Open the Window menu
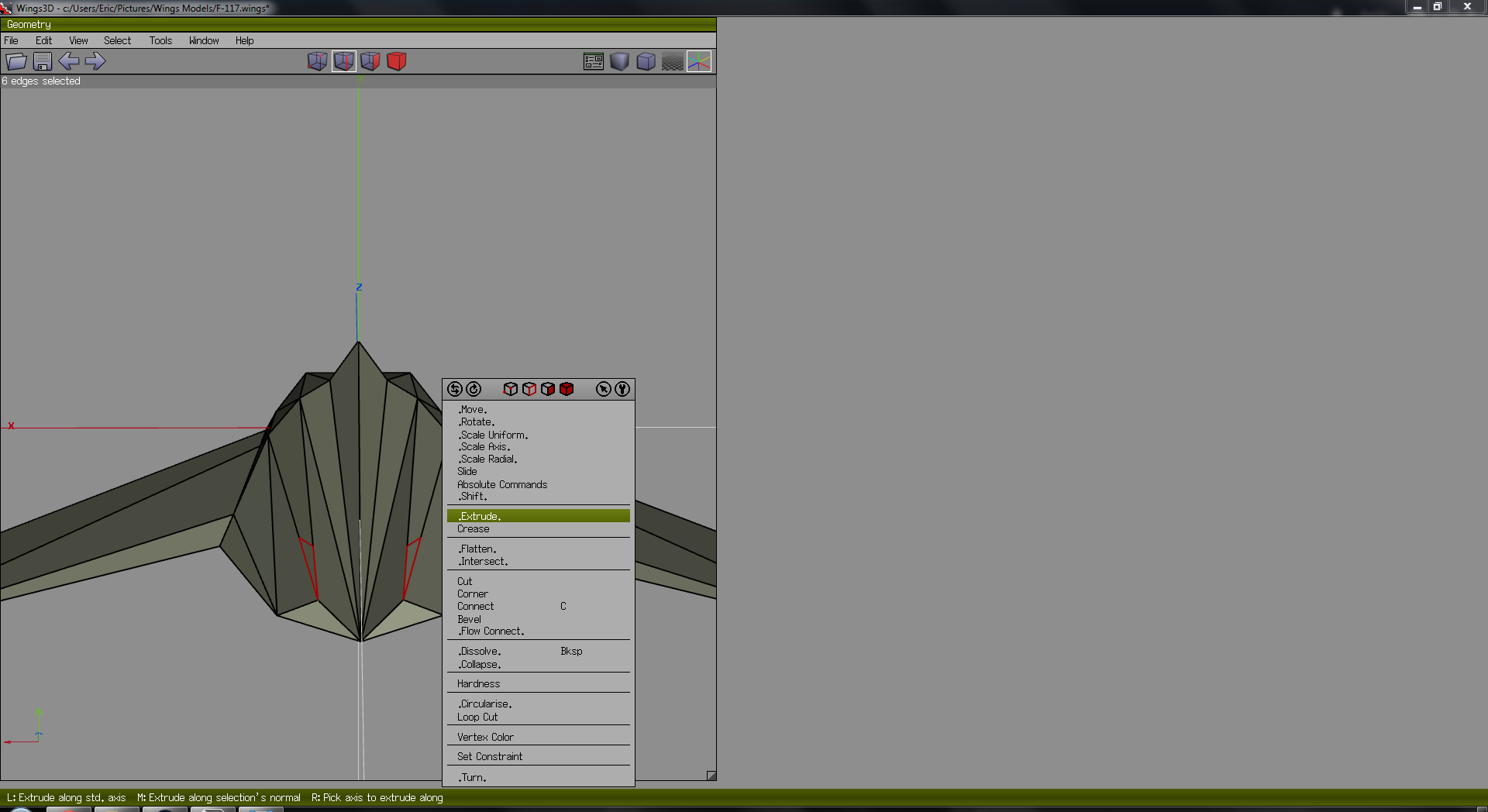 [x=204, y=40]
